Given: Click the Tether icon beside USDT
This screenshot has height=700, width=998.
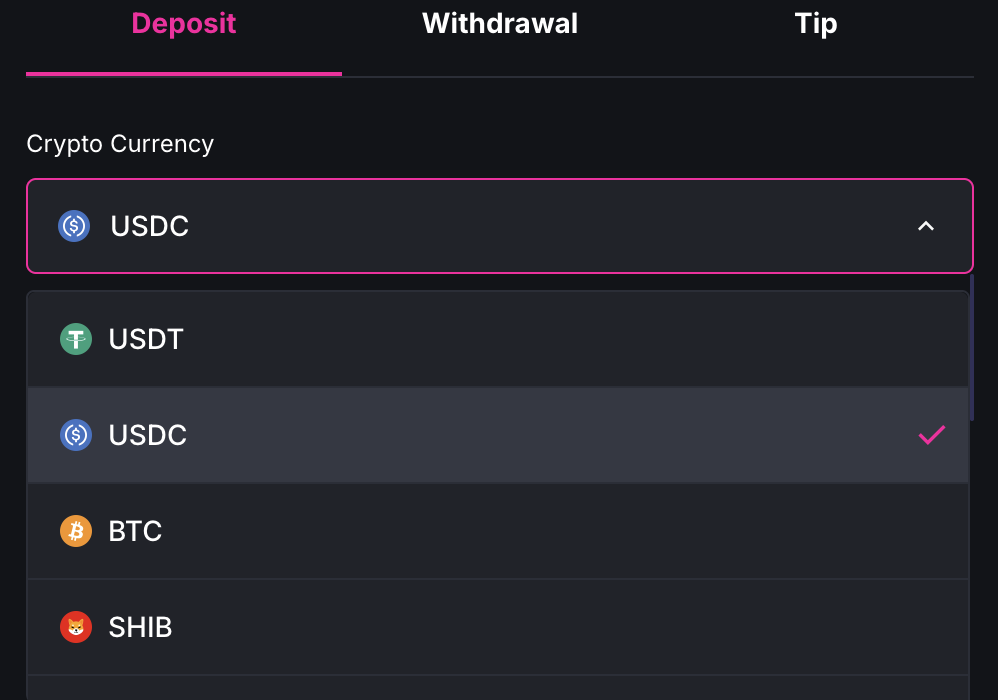Looking at the screenshot, I should tap(76, 339).
